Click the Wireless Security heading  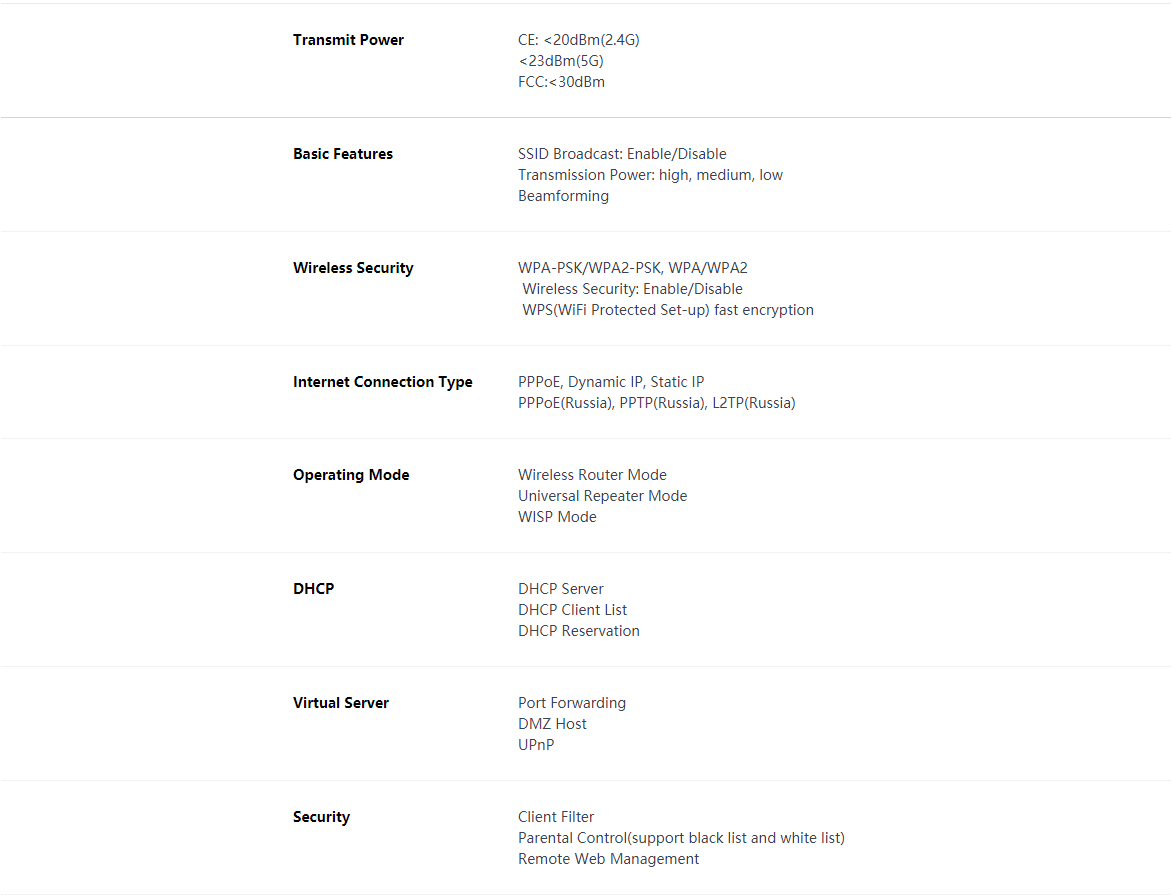pyautogui.click(x=353, y=268)
